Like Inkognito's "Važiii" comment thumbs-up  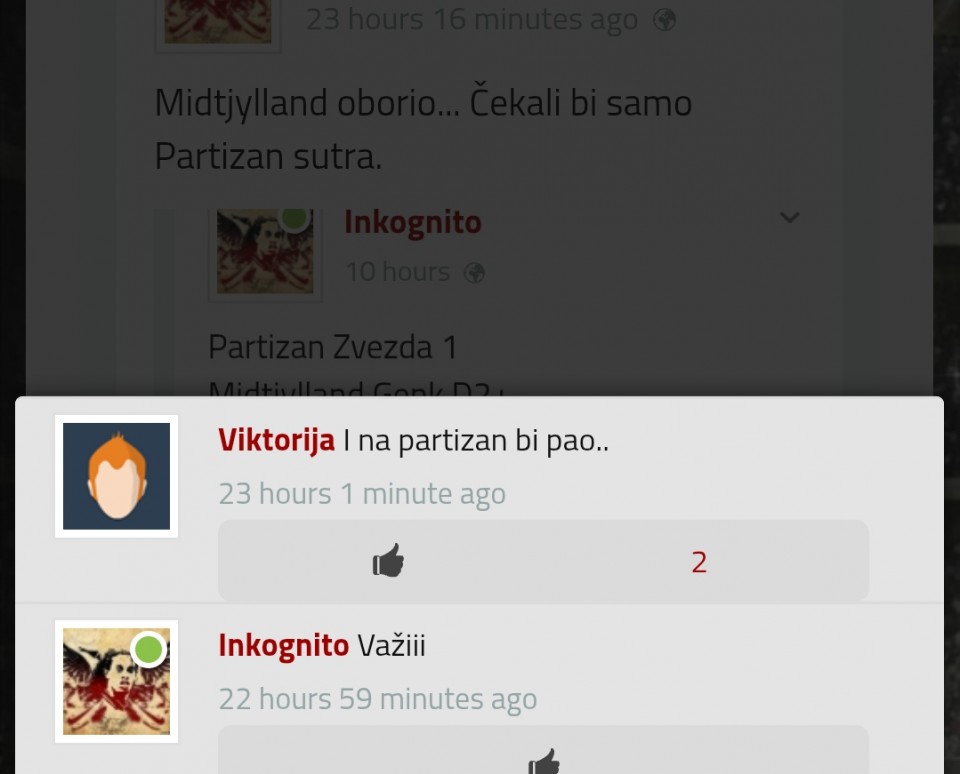tap(544, 761)
